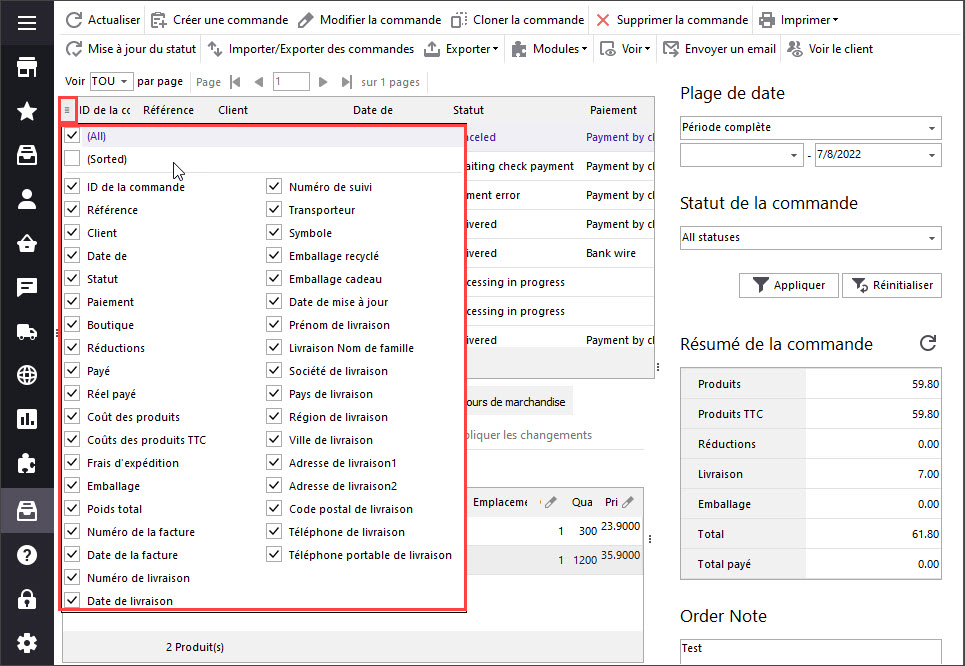This screenshot has width=965, height=666.
Task: Click Envoyer un email in toolbar
Action: pos(719,49)
